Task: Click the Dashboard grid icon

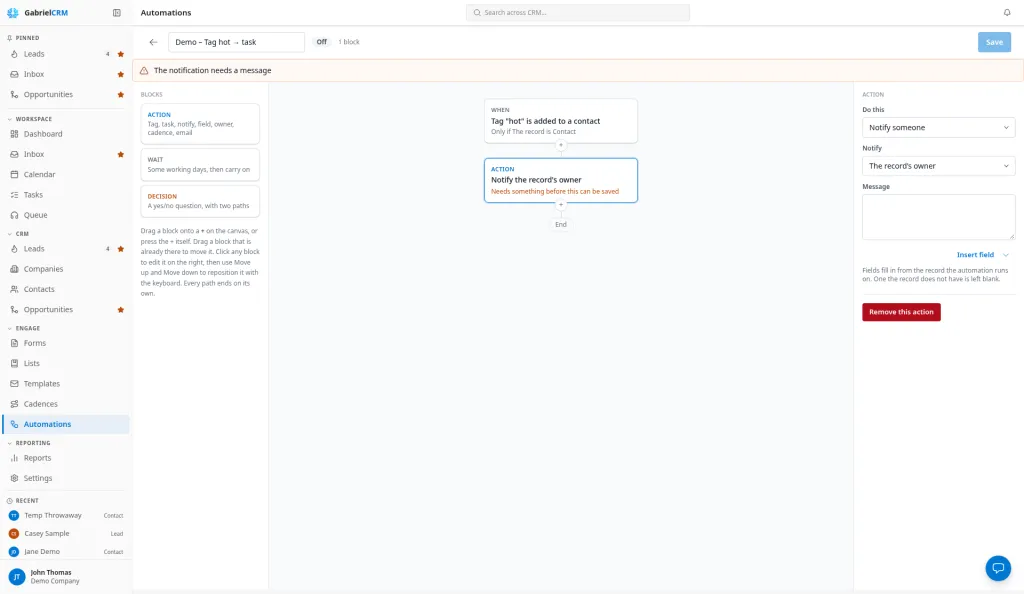Action: (x=14, y=134)
